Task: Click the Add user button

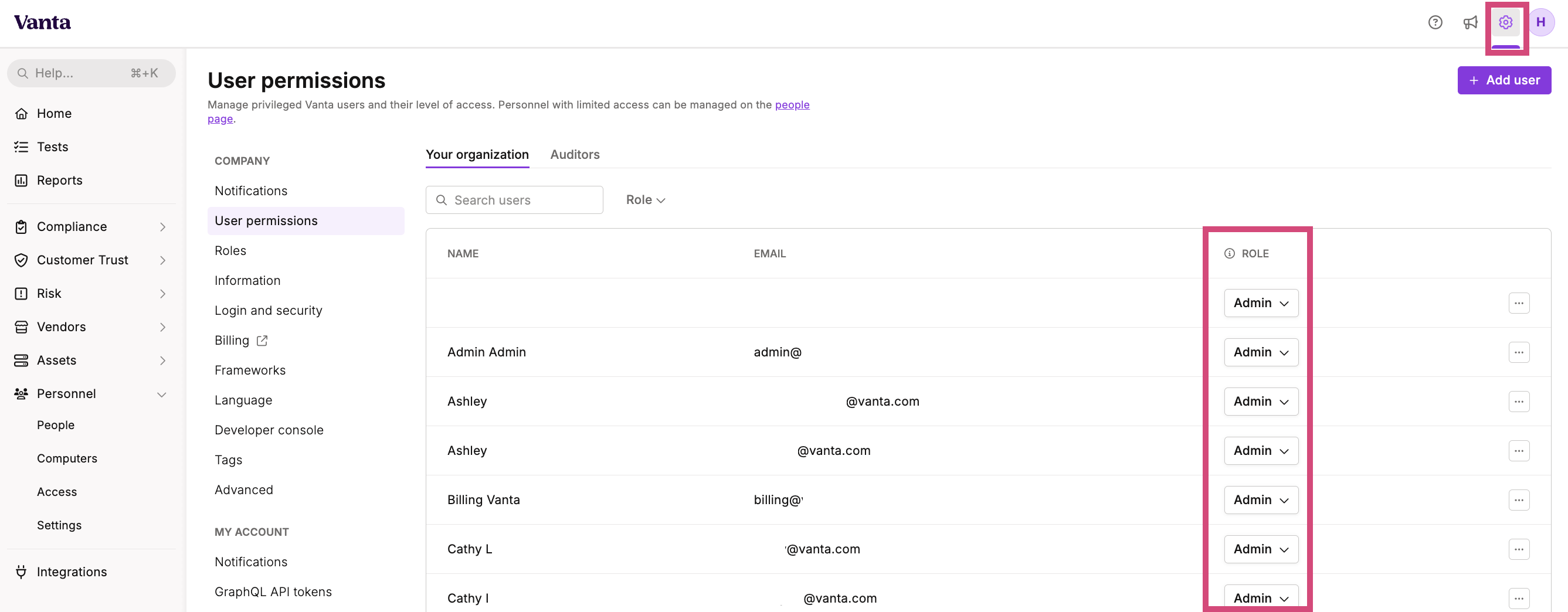Action: point(1503,80)
